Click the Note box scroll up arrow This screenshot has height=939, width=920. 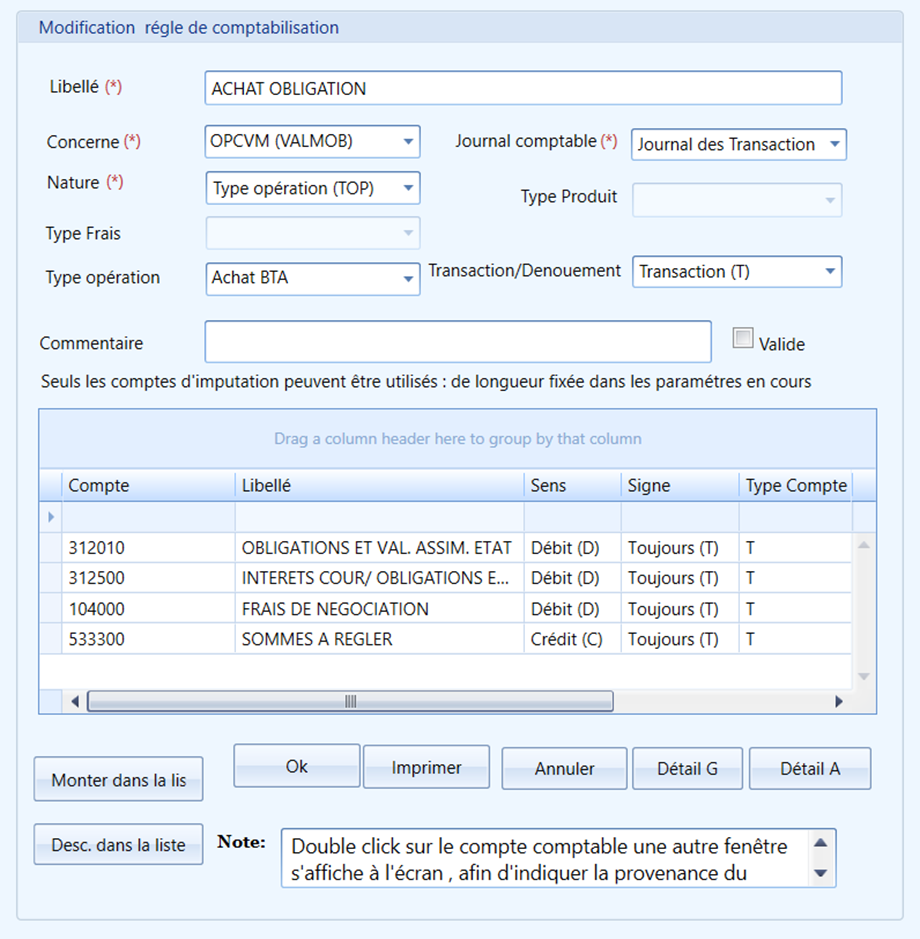[x=821, y=843]
